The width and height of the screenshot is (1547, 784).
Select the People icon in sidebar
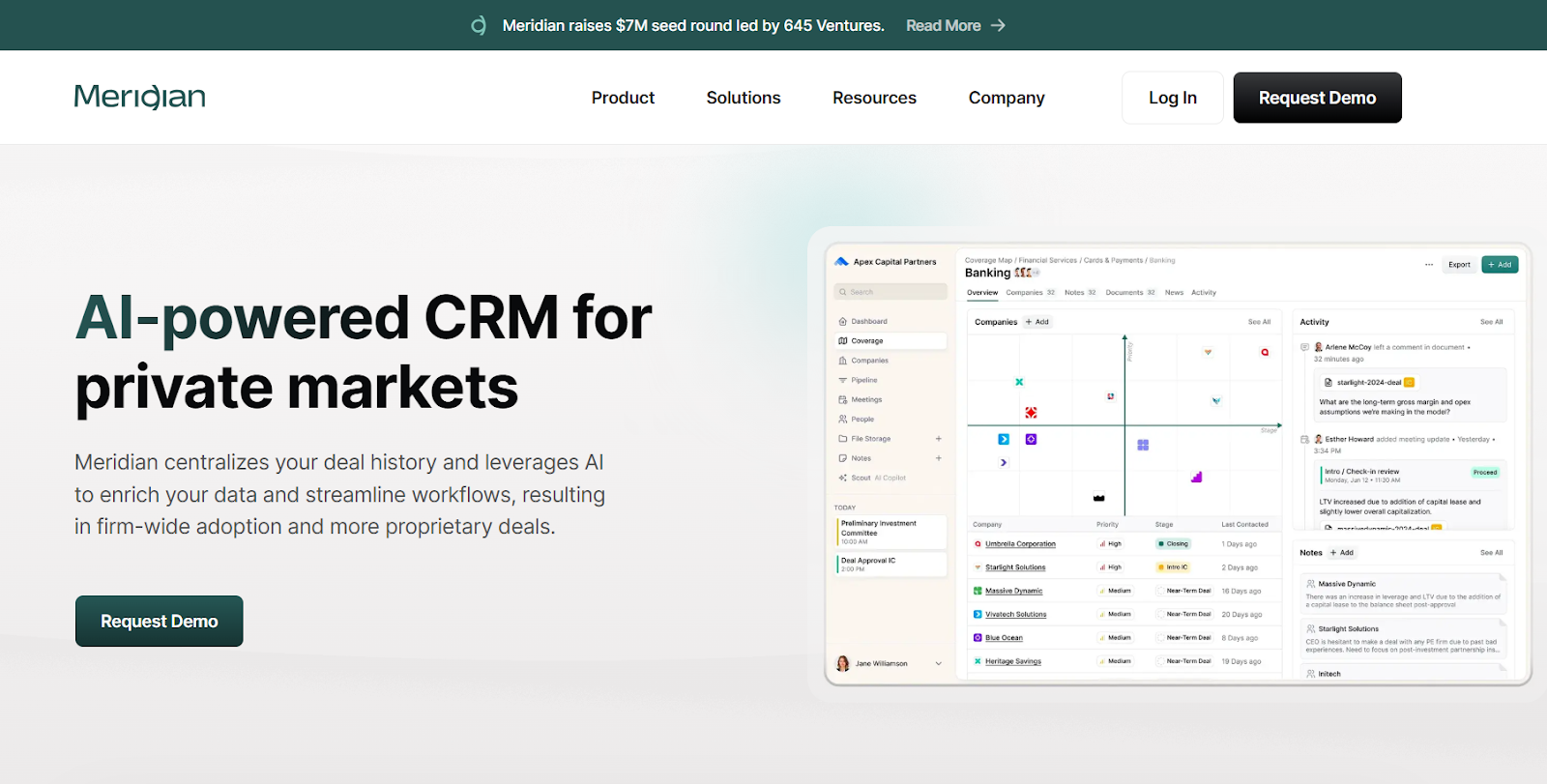point(843,420)
